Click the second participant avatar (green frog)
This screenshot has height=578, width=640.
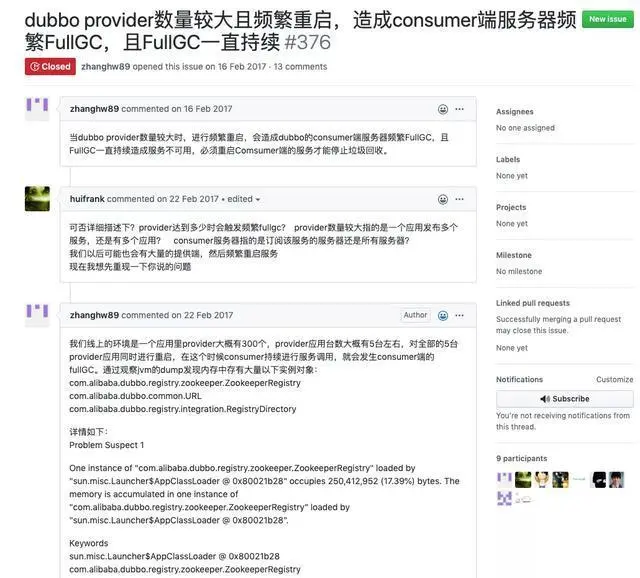(523, 480)
